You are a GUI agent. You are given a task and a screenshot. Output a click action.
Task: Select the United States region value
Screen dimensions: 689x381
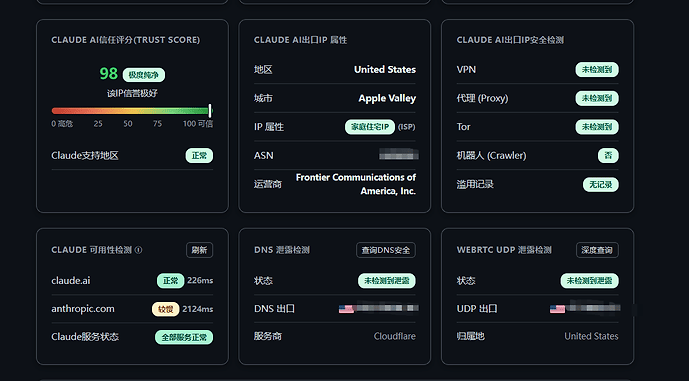pos(384,69)
